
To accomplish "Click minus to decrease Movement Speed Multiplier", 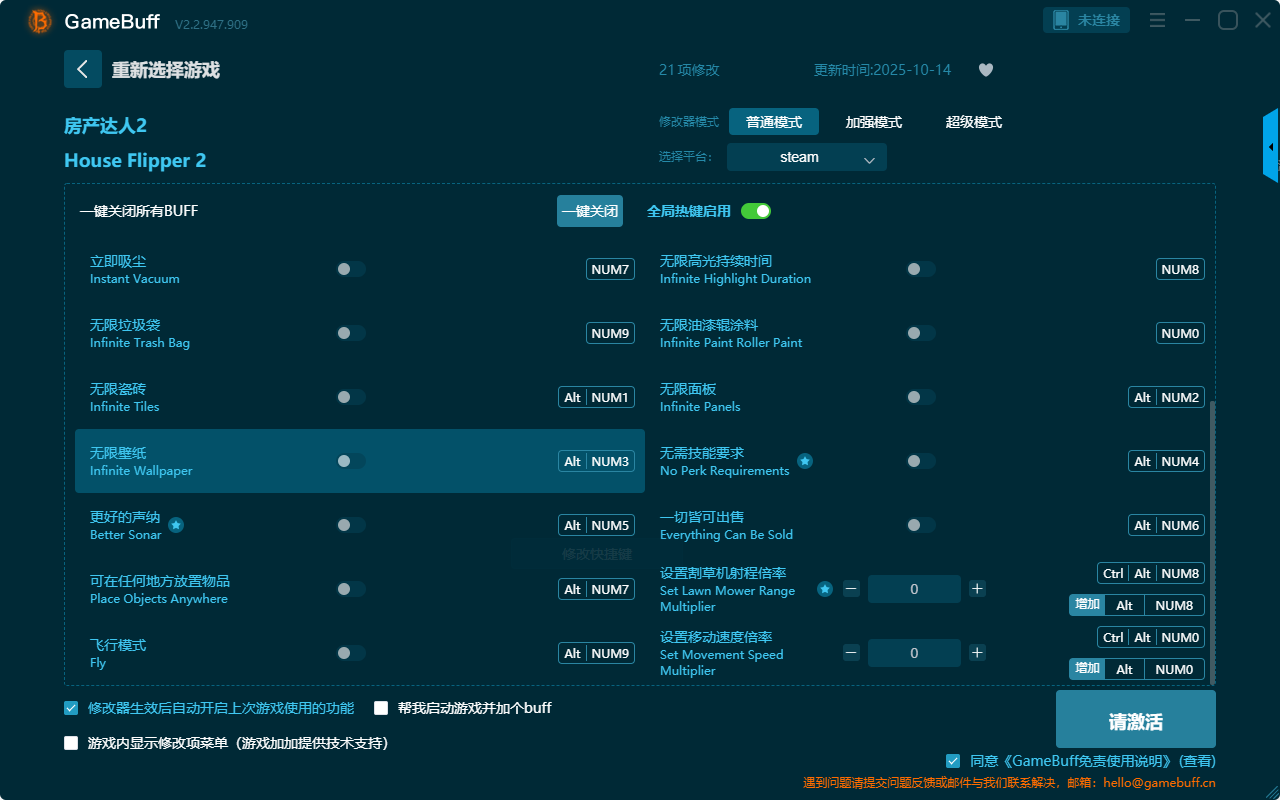I will pyautogui.click(x=851, y=653).
